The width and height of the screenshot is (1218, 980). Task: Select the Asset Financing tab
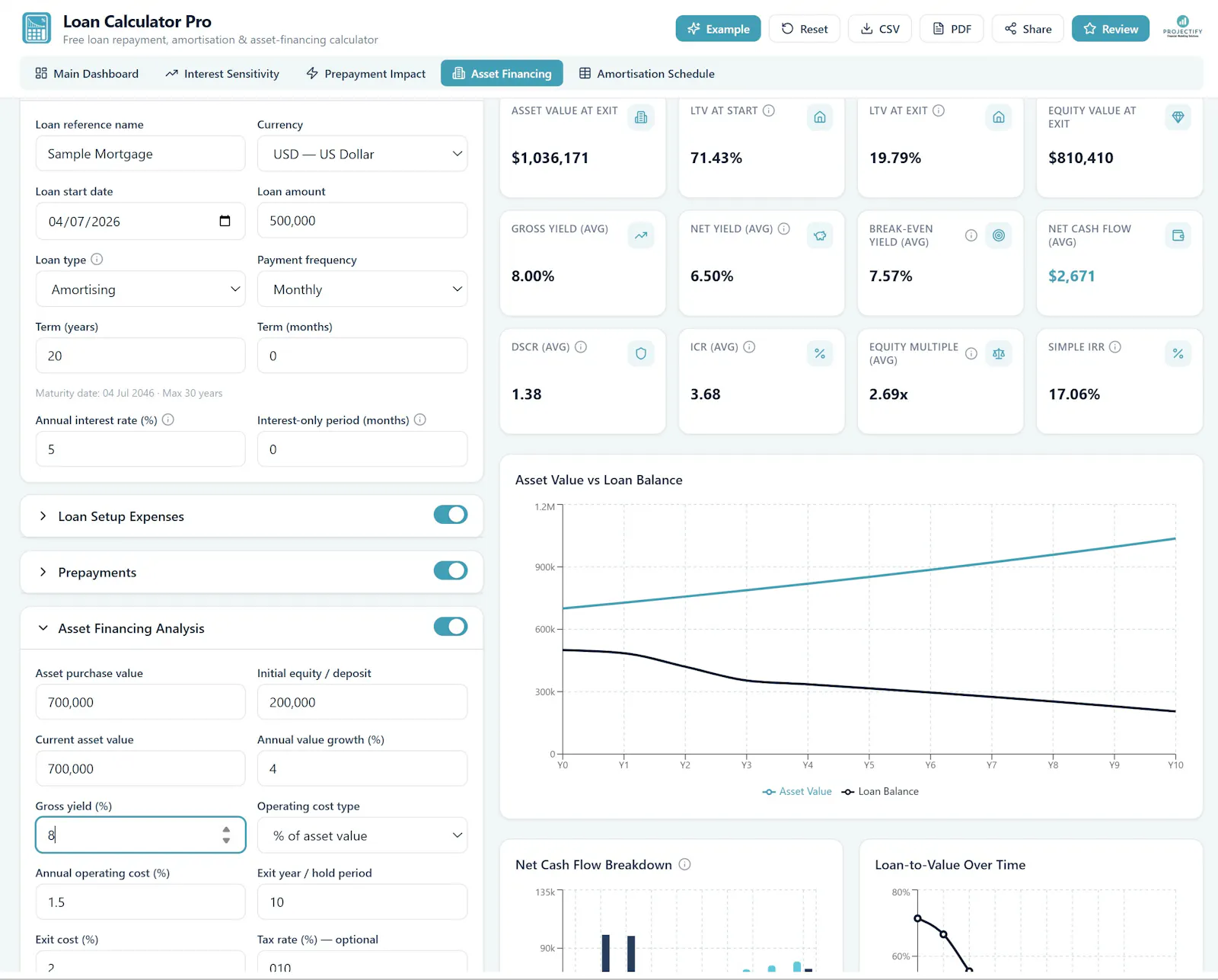pos(502,73)
